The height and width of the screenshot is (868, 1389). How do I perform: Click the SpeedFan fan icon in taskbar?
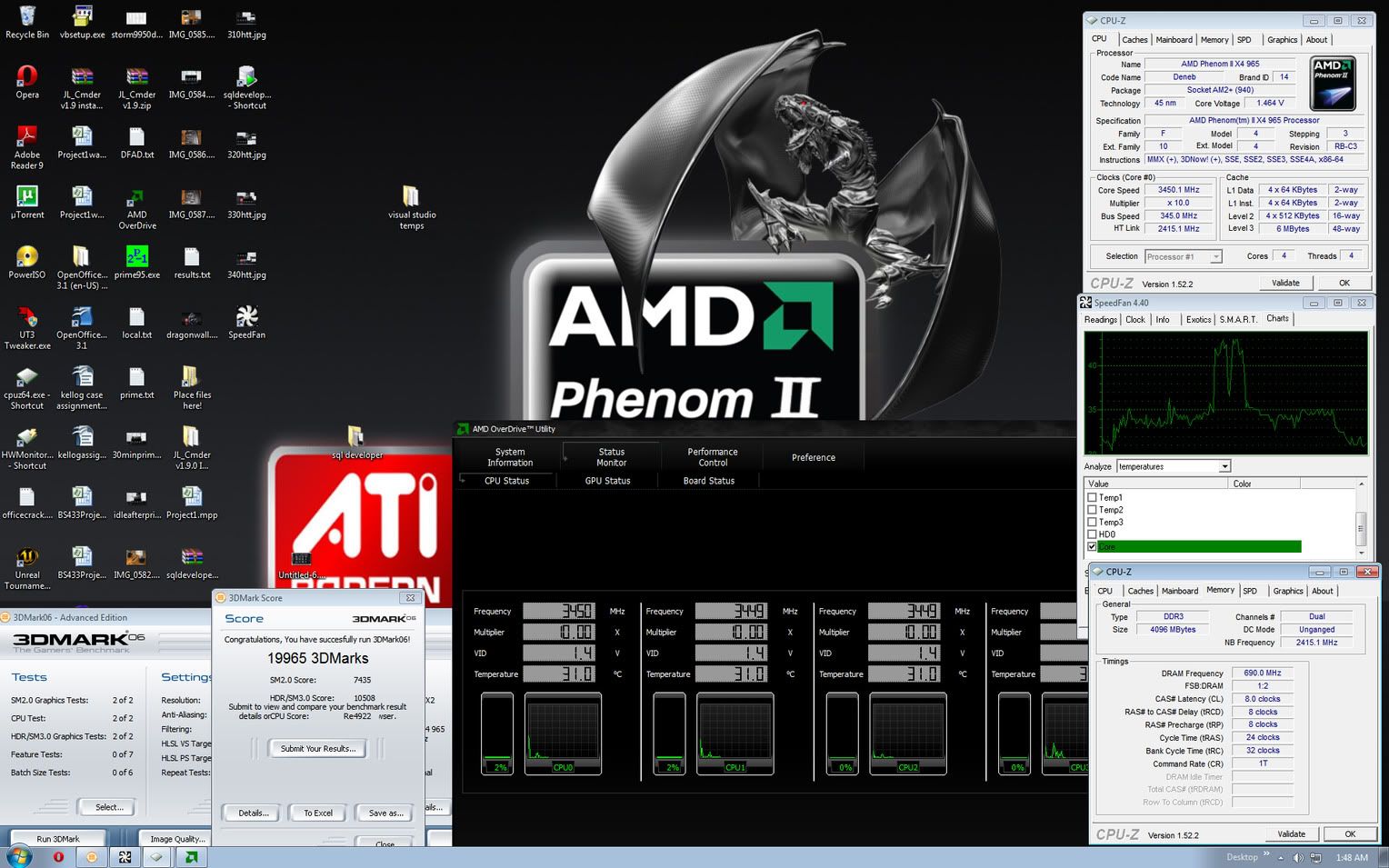[x=125, y=856]
